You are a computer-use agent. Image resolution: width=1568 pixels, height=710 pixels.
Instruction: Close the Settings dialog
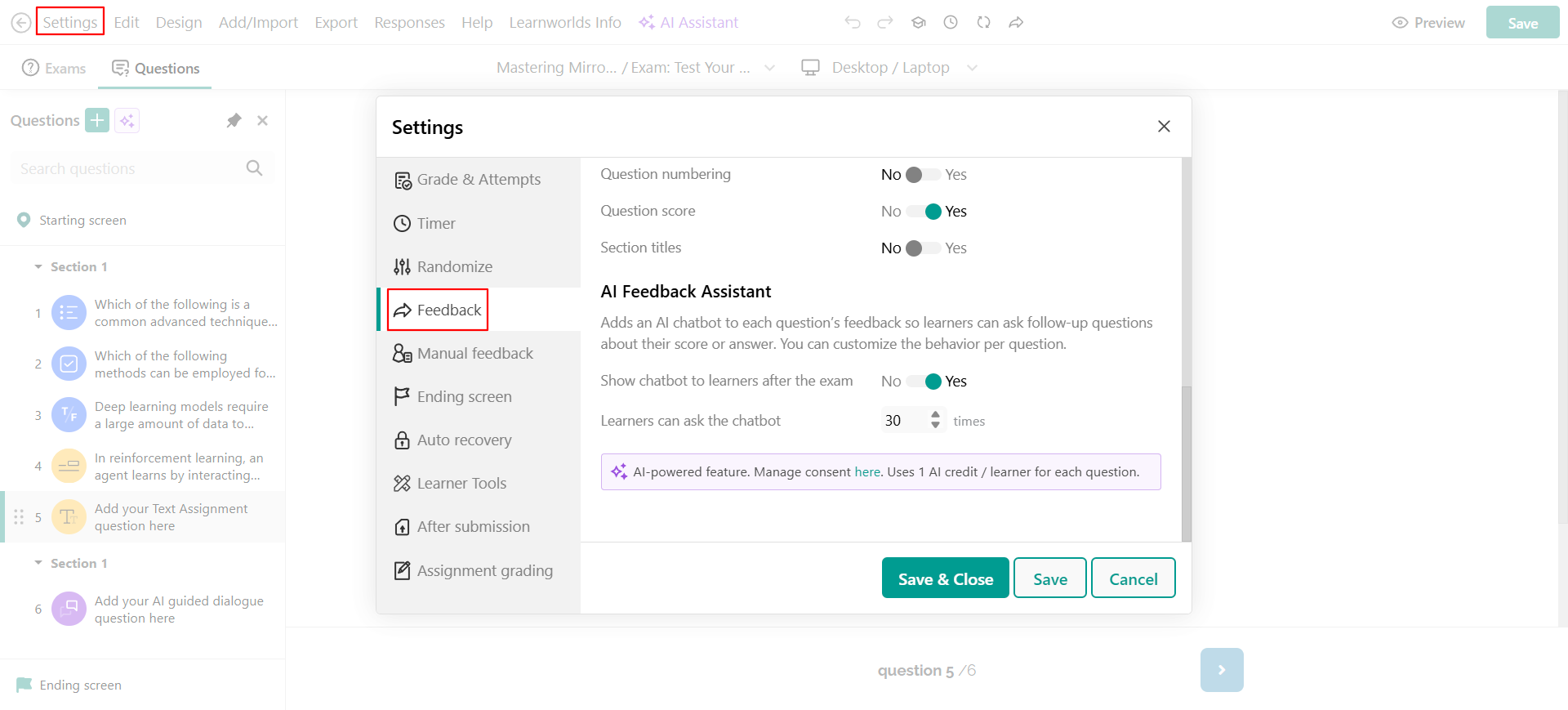[1164, 127]
